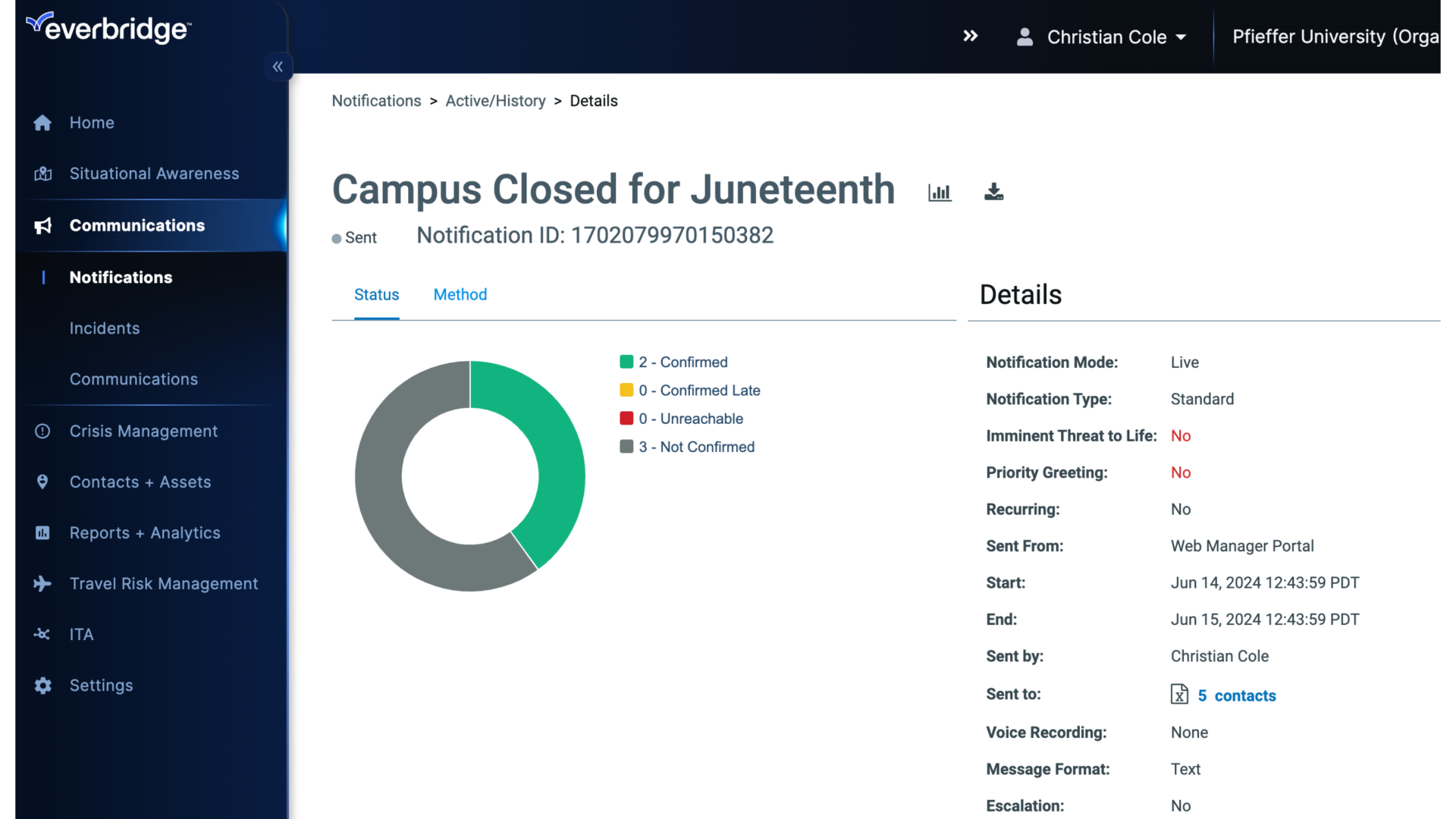Go to Active/History breadcrumb
This screenshot has width=1456, height=819.
(x=495, y=101)
